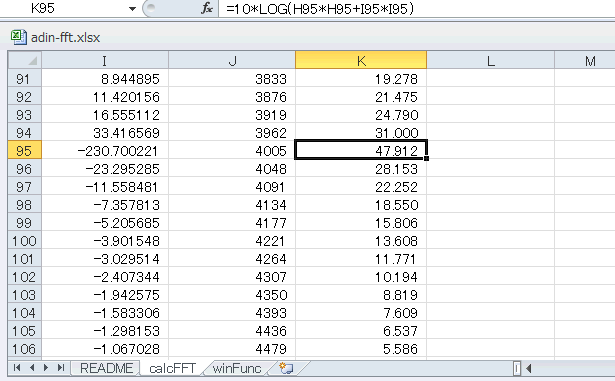Select row 100 header

pos(25,241)
